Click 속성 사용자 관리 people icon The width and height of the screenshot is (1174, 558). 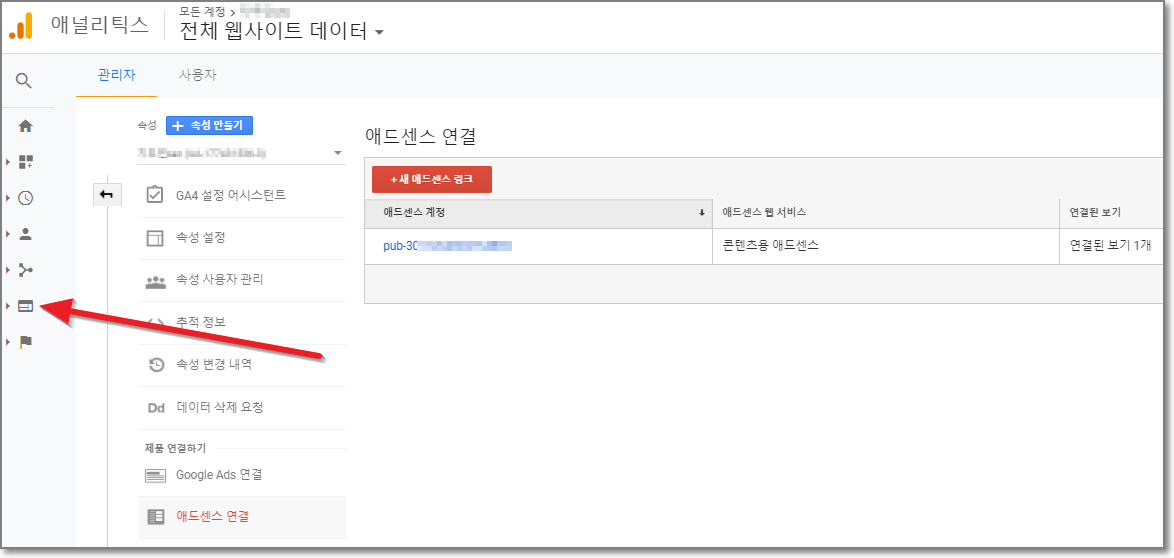(x=155, y=281)
